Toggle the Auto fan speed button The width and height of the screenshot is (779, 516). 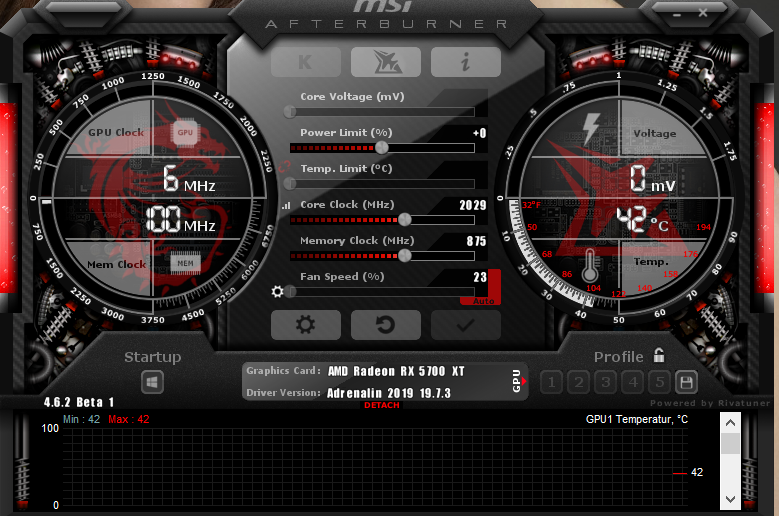[x=483, y=301]
